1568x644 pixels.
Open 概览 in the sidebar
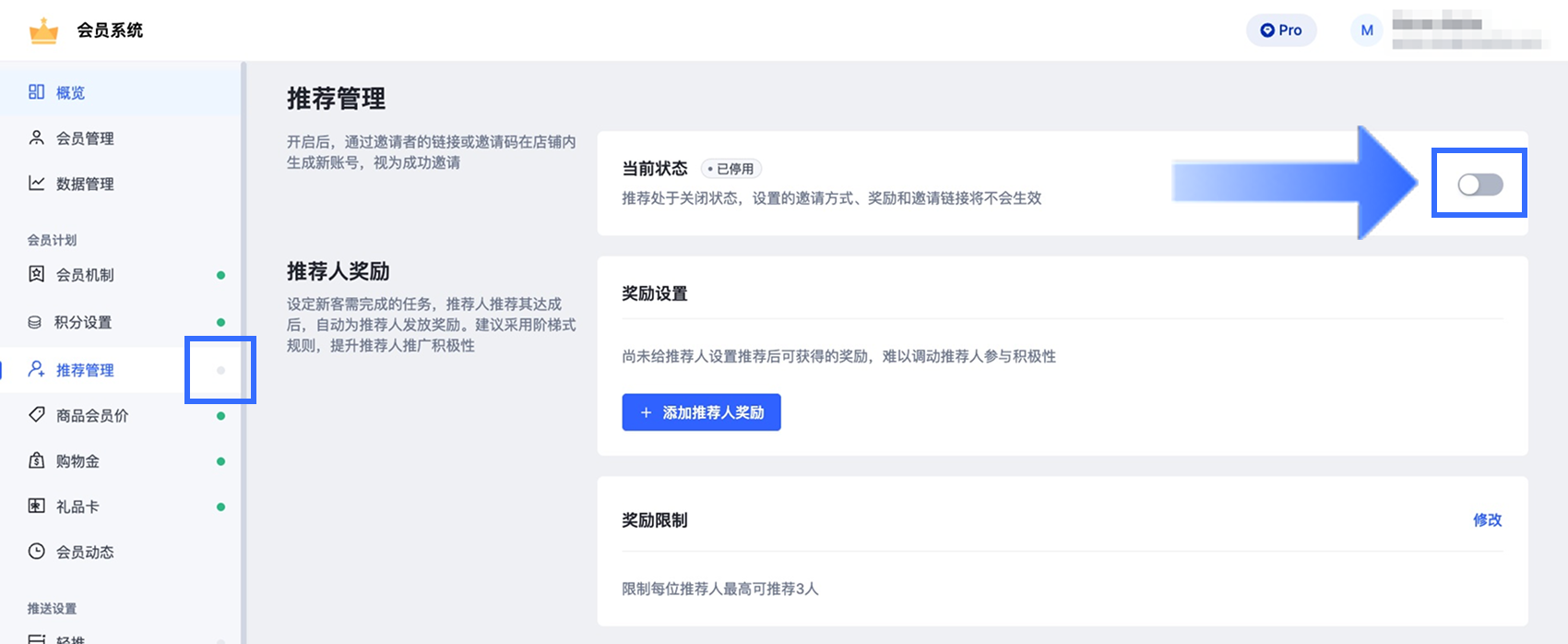tap(120, 92)
